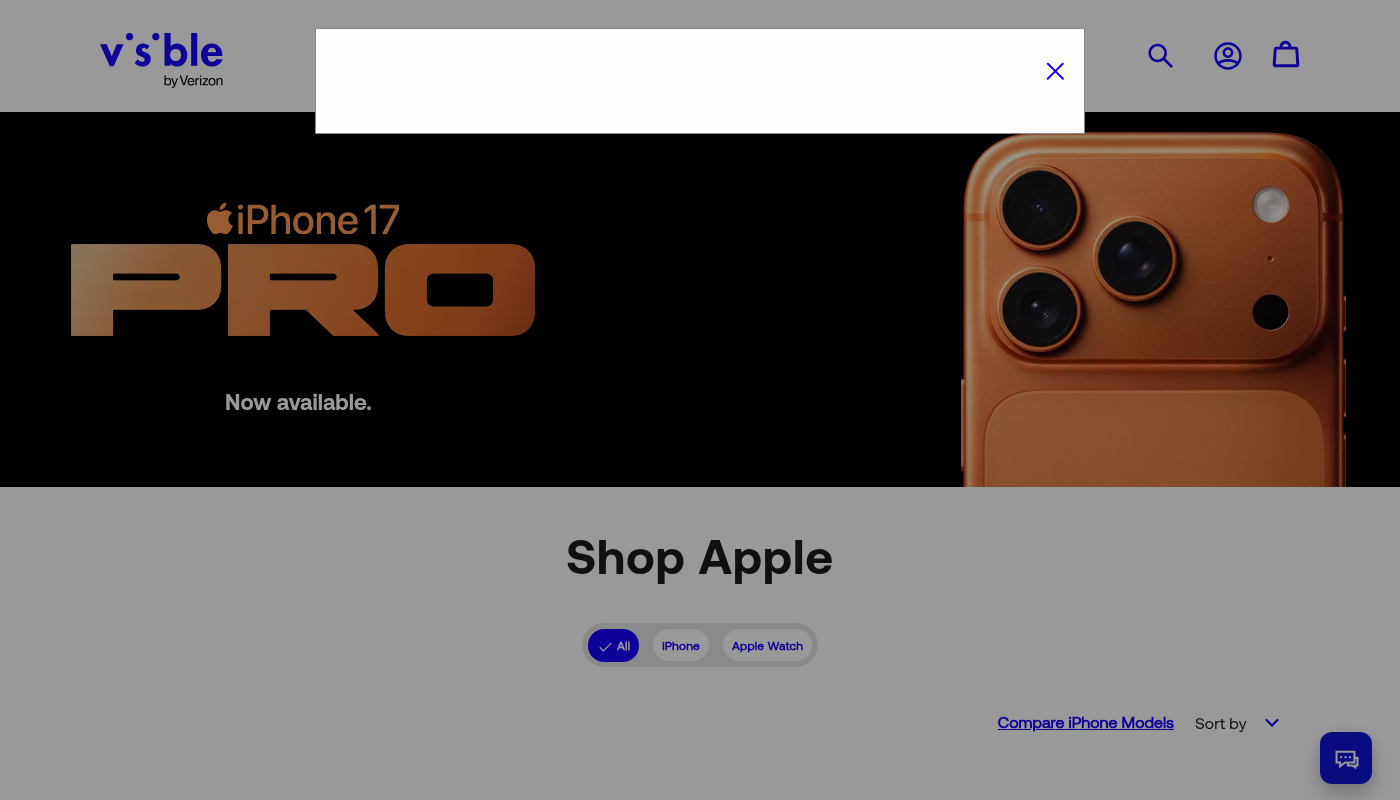Close the white popup with X
This screenshot has height=800, width=1400.
point(1055,71)
